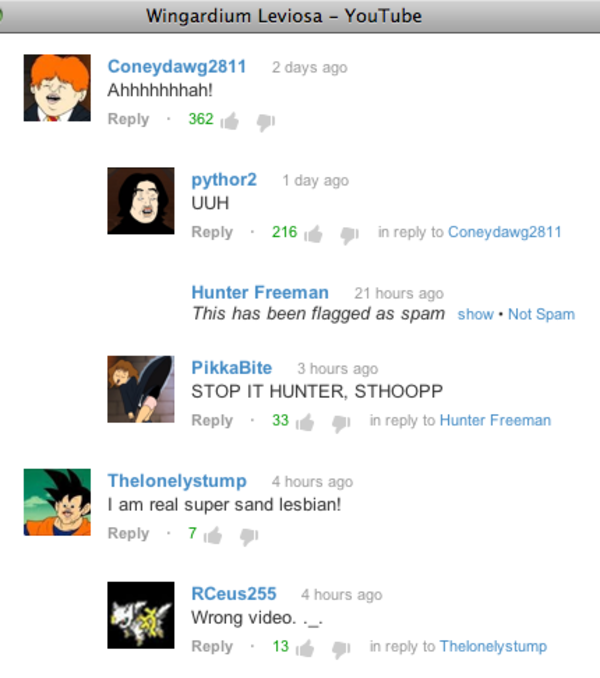Screen dimensions: 600x678
Task: Reply to pythor2's comment
Action: point(212,232)
